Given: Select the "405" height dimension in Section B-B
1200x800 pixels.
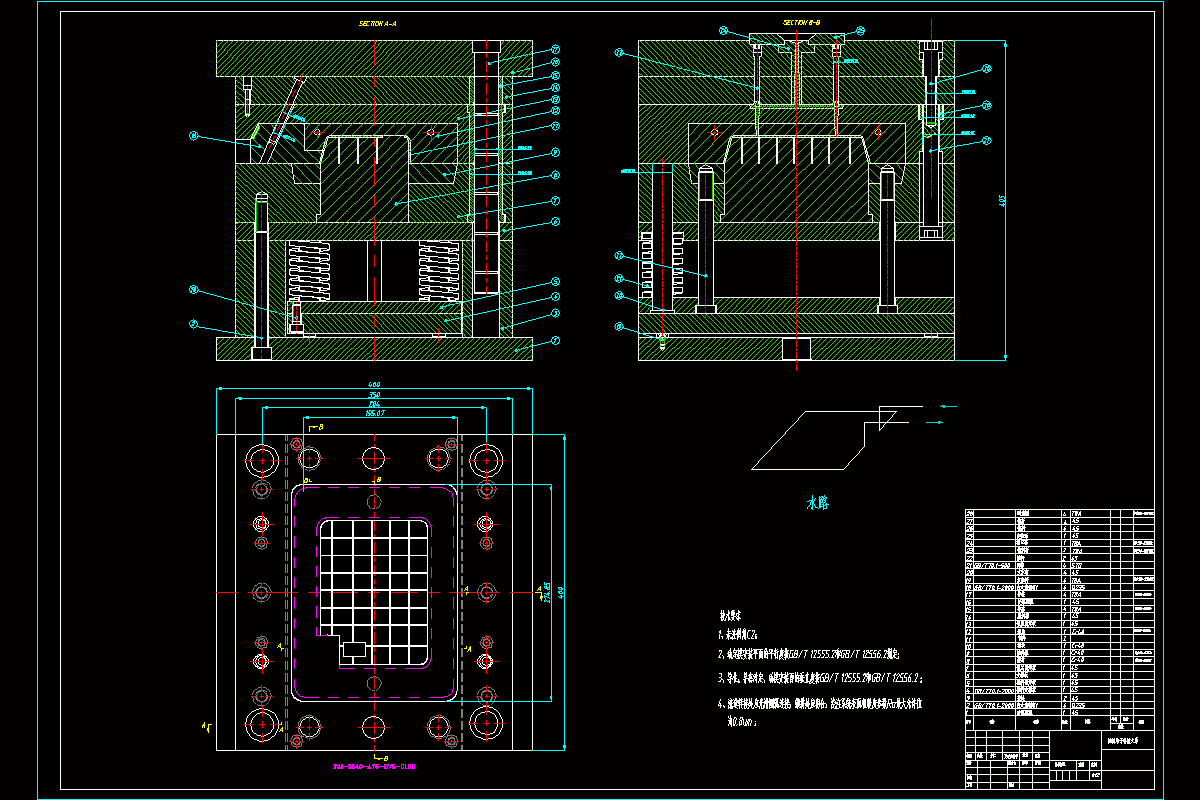Looking at the screenshot, I should (x=1002, y=200).
